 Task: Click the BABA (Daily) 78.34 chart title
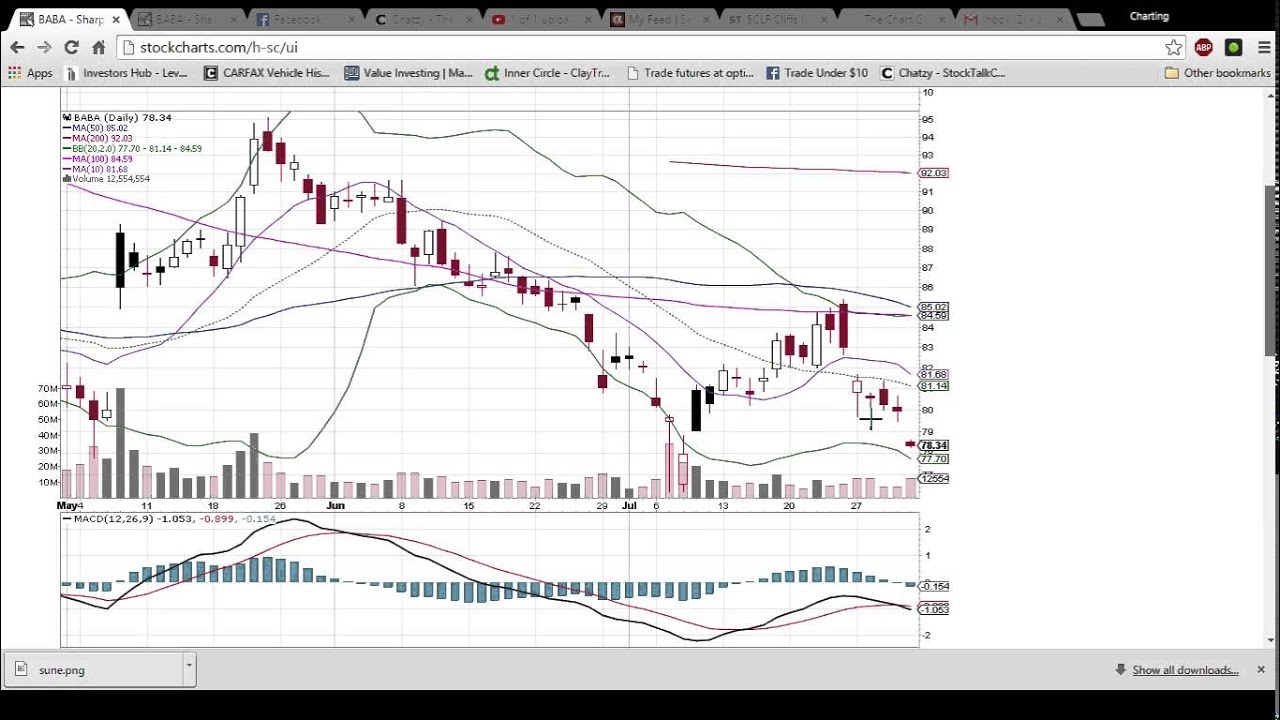[x=117, y=118]
